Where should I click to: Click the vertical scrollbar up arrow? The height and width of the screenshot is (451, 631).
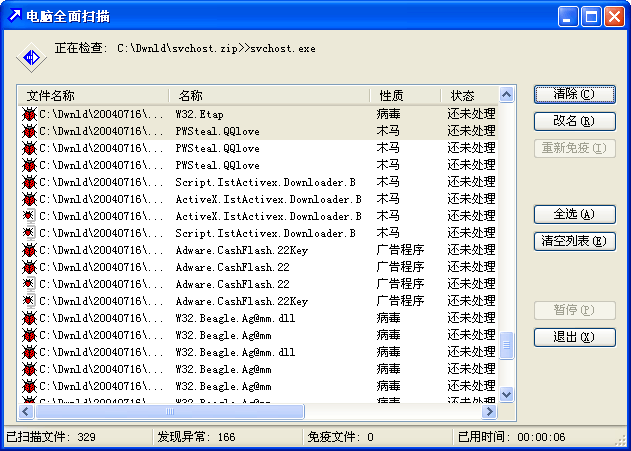[506, 96]
